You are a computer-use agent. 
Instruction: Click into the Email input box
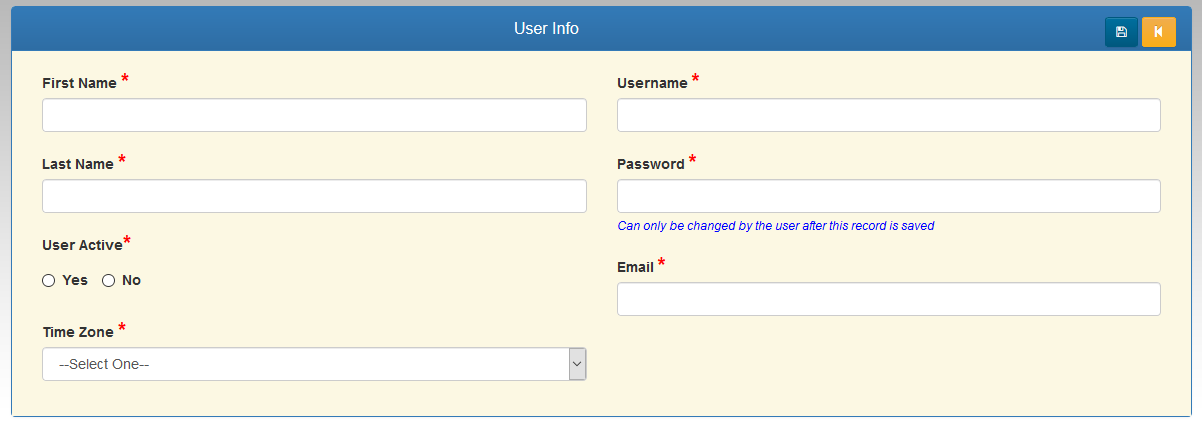pyautogui.click(x=889, y=299)
